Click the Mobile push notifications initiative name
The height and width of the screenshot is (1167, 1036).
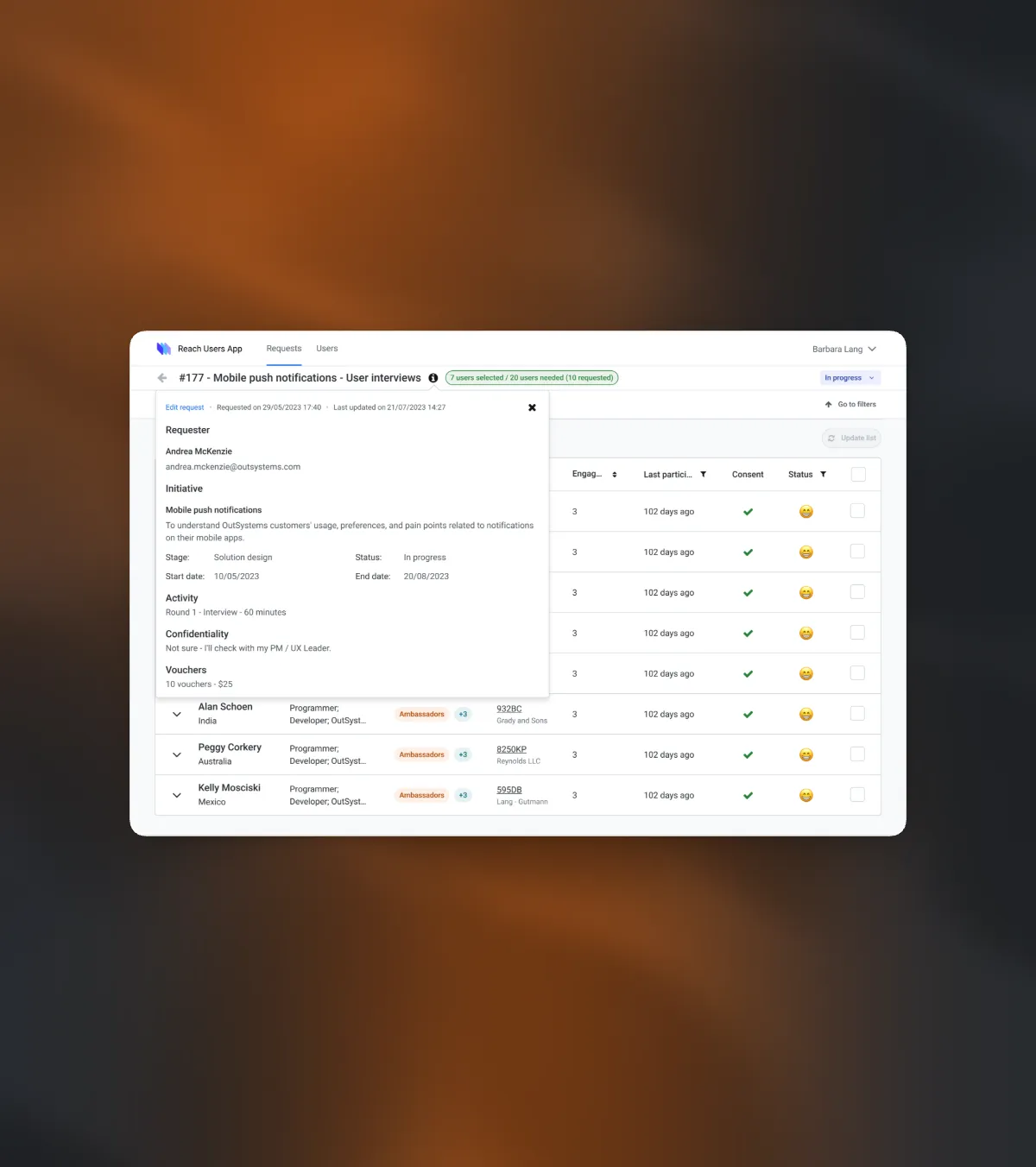click(213, 510)
